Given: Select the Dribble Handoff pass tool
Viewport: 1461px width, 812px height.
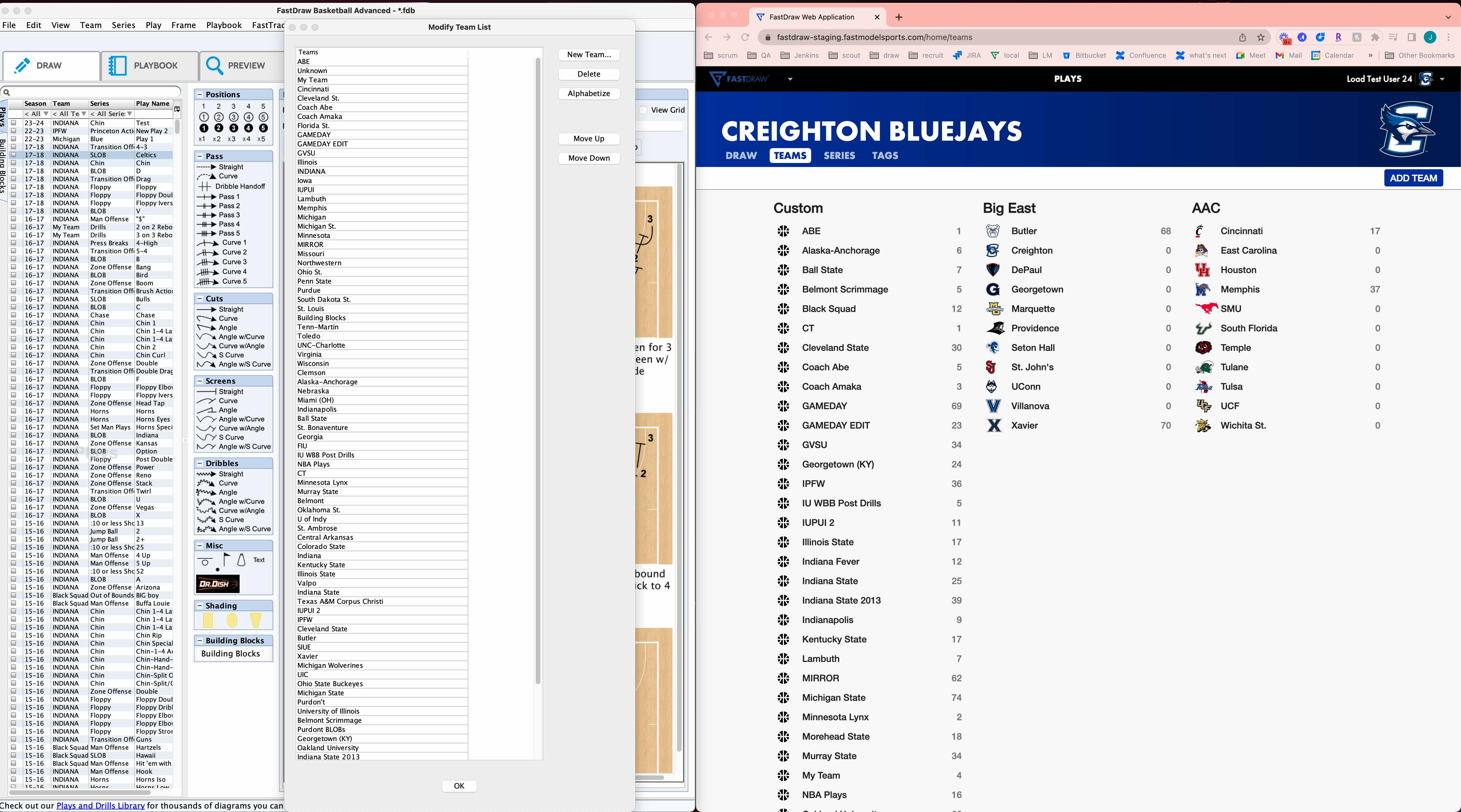Looking at the screenshot, I should (231, 186).
